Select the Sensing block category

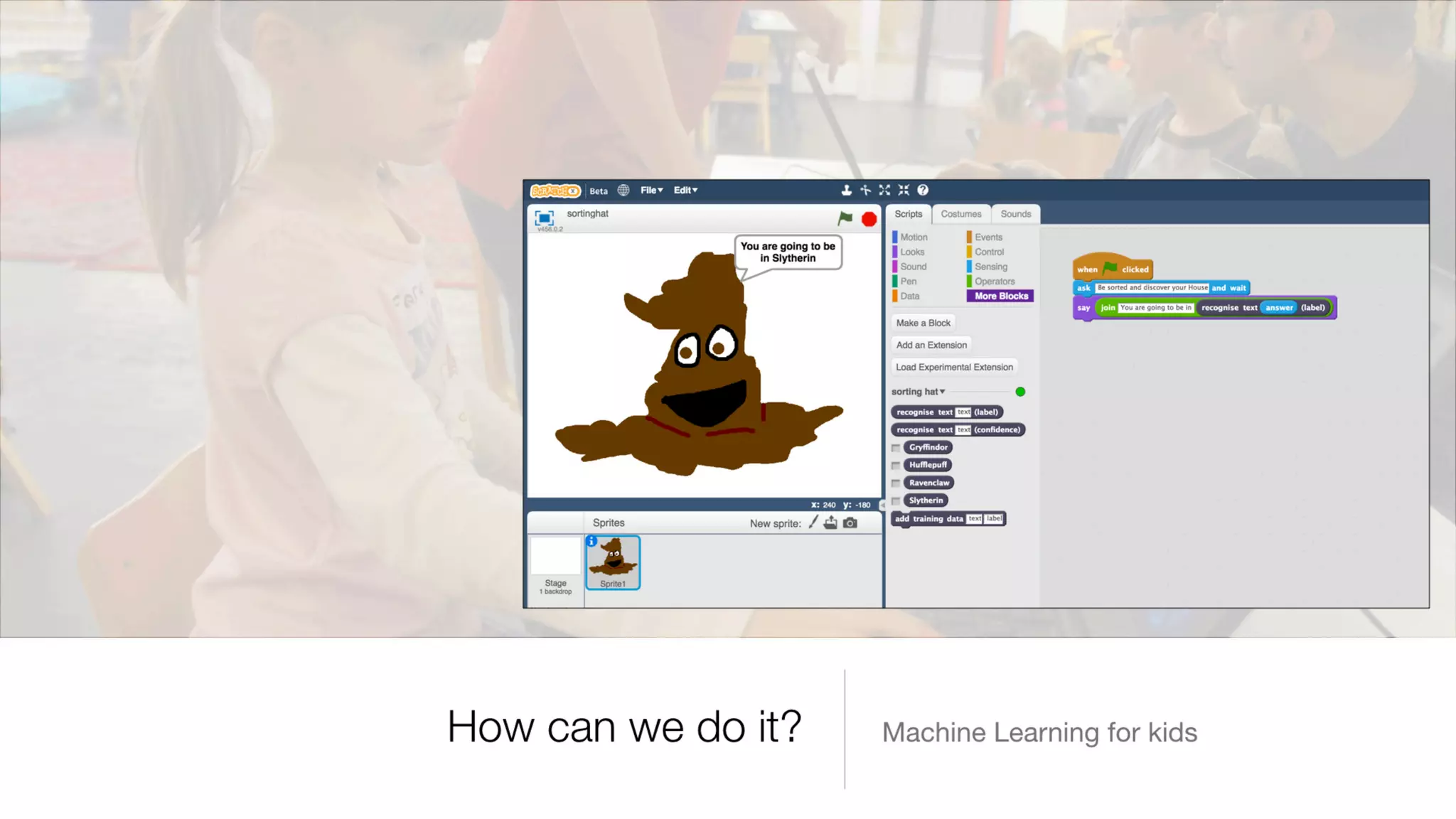[989, 267]
